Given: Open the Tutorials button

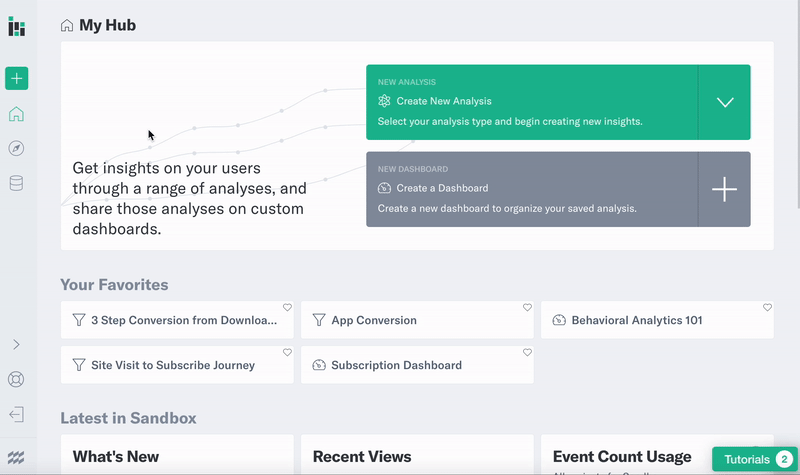Looking at the screenshot, I should tap(755, 459).
